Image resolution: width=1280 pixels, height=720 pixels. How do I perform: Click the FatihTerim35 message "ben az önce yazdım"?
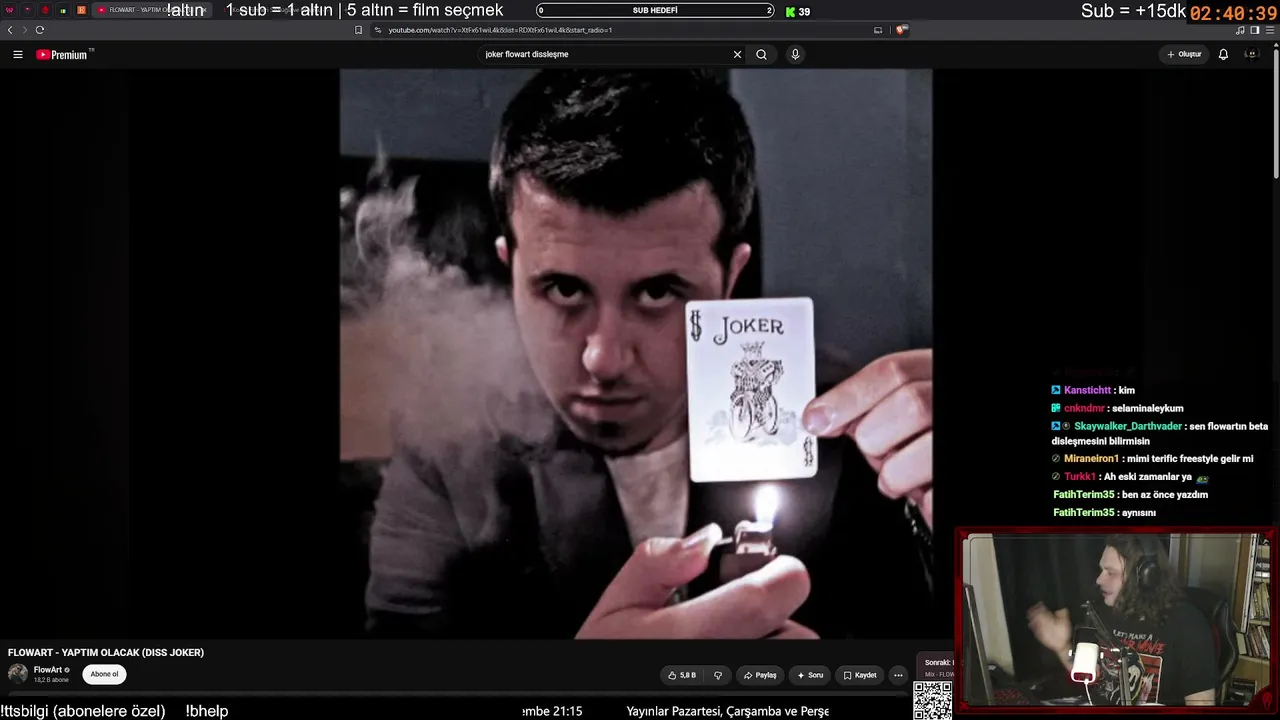(1165, 495)
